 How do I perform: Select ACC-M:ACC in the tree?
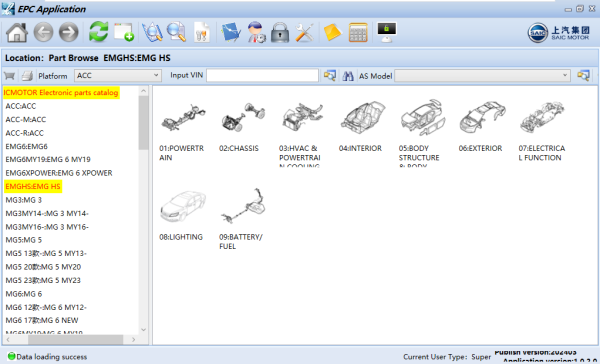coord(26,119)
